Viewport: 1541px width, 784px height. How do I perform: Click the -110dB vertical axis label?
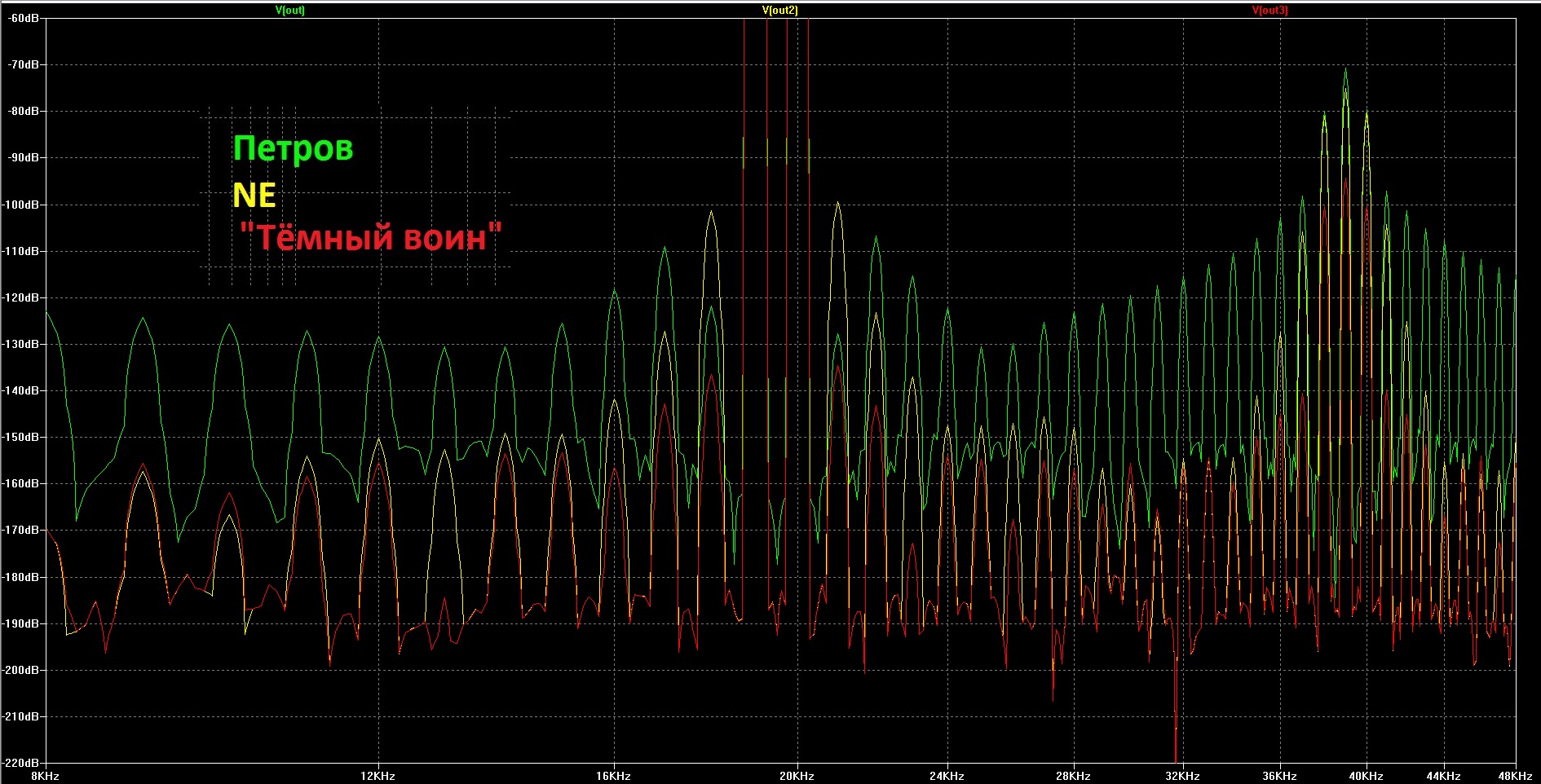pyautogui.click(x=21, y=252)
